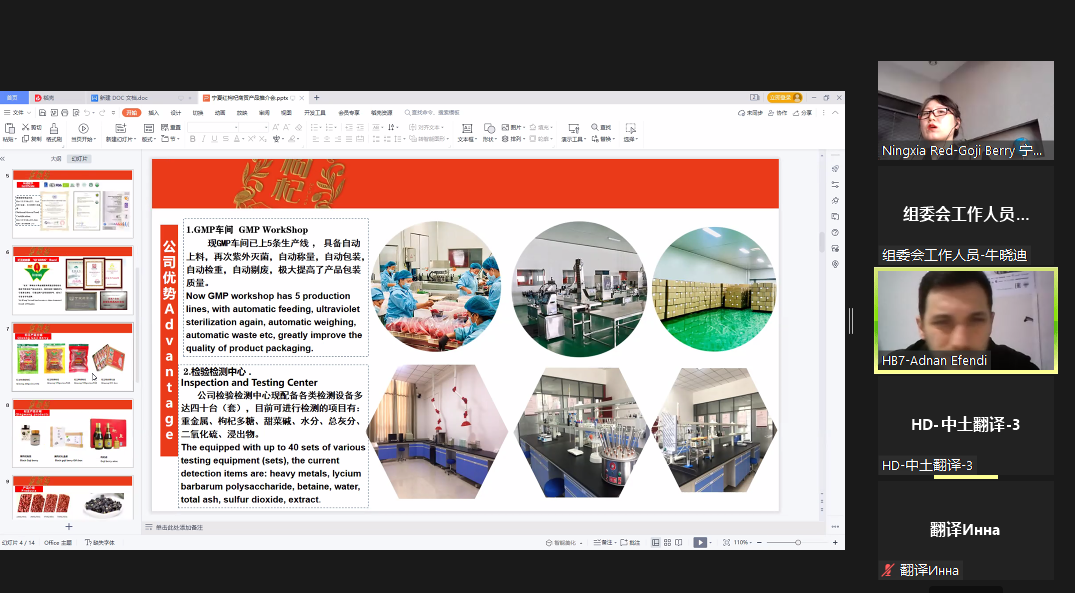
Task: Open the 设计 Design ribbon tab
Action: 176,113
